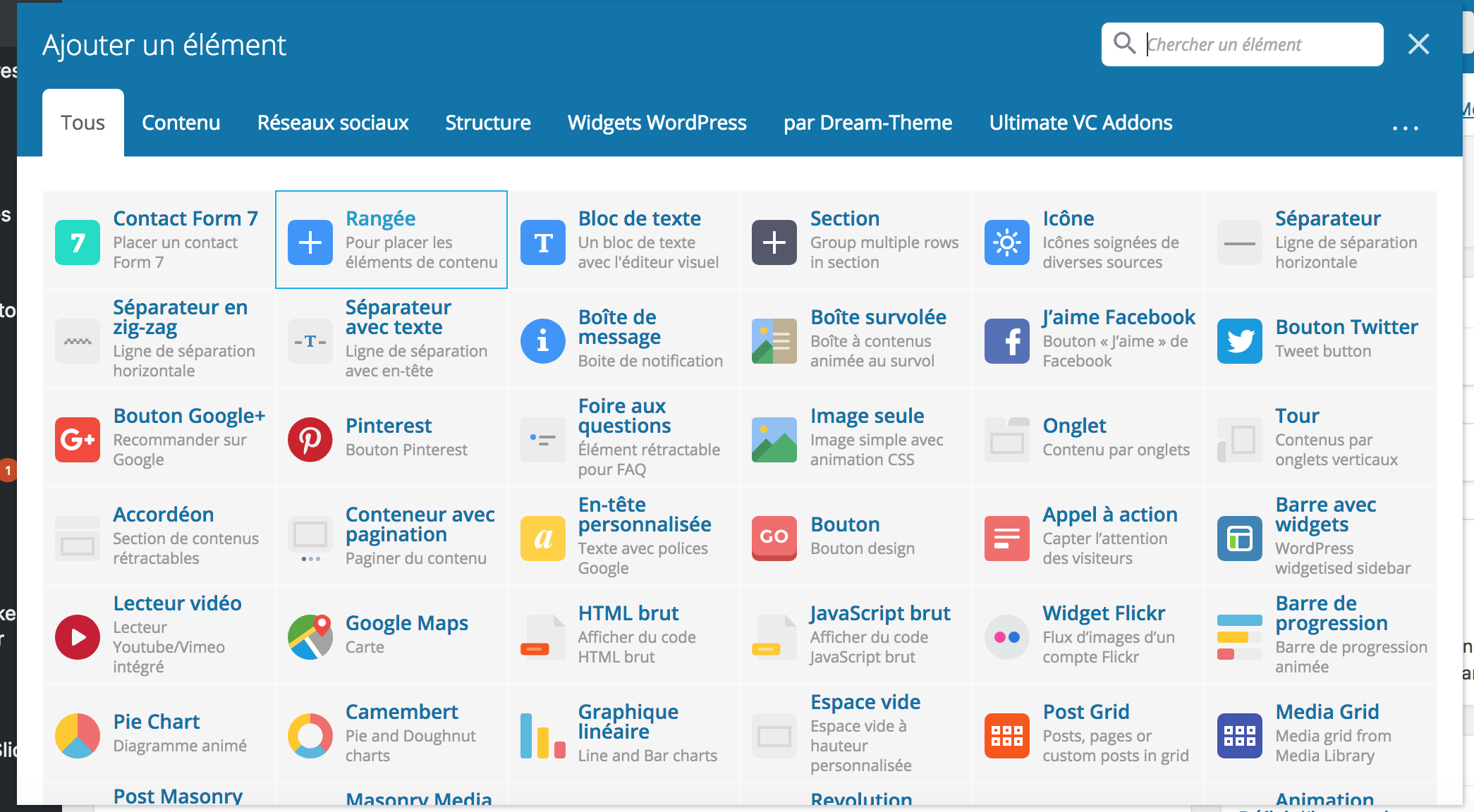Click the Post Grid orange icon

click(x=1006, y=735)
